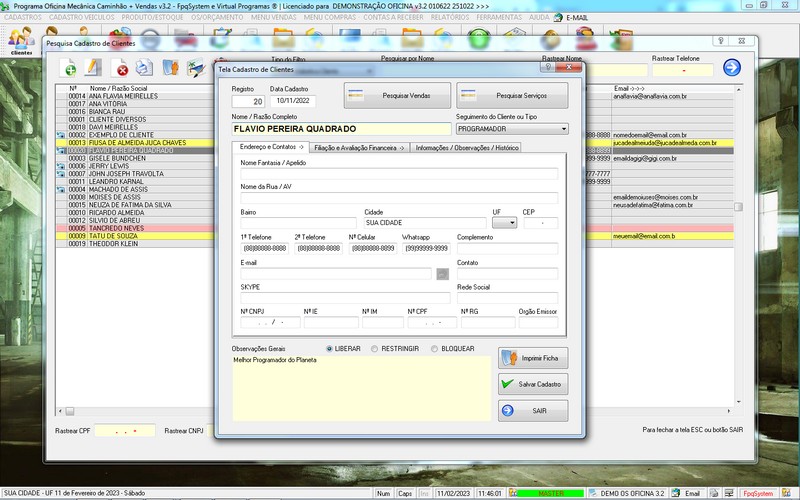Switch to Endereço e Contatos tab
Image resolution: width=800 pixels, height=500 pixels.
pyautogui.click(x=271, y=147)
